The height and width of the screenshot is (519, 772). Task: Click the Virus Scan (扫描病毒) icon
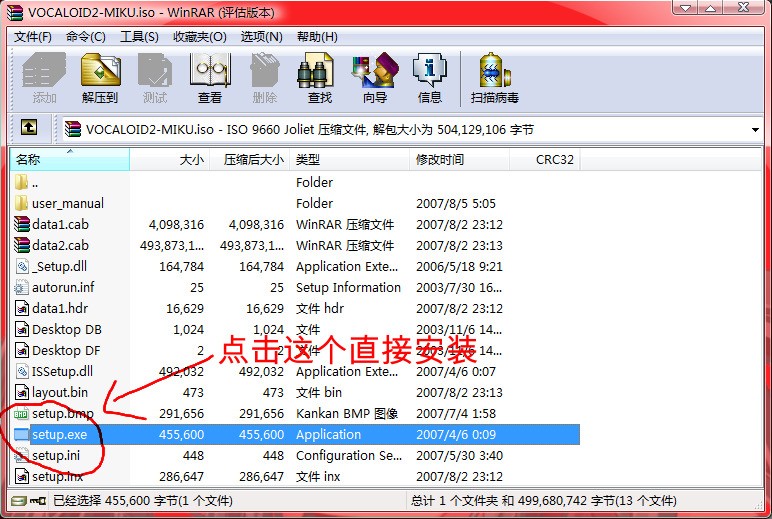point(495,70)
